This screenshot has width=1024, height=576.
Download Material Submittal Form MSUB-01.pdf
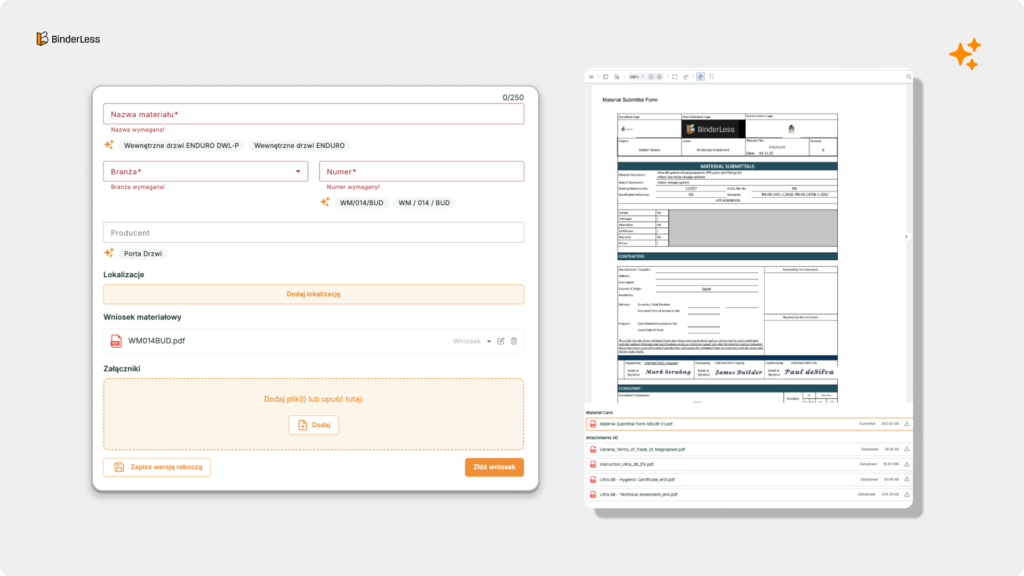click(906, 424)
